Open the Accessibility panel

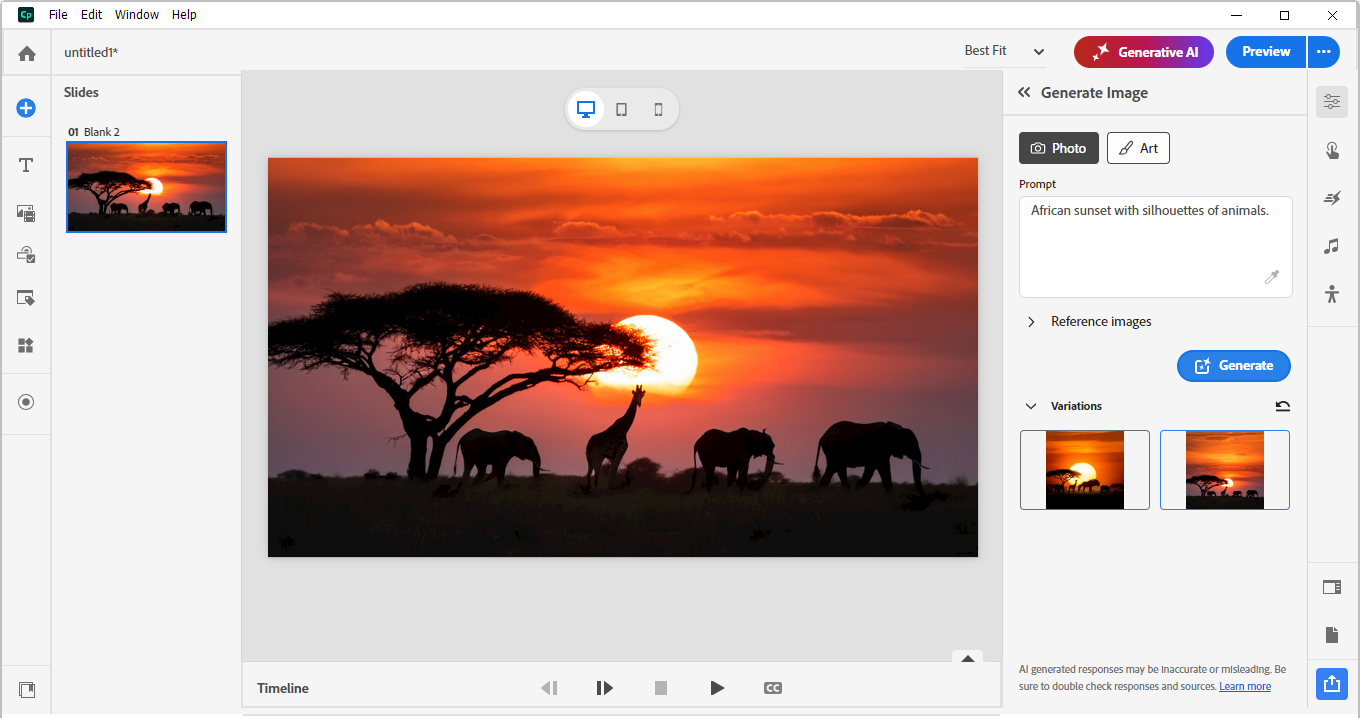[1331, 293]
